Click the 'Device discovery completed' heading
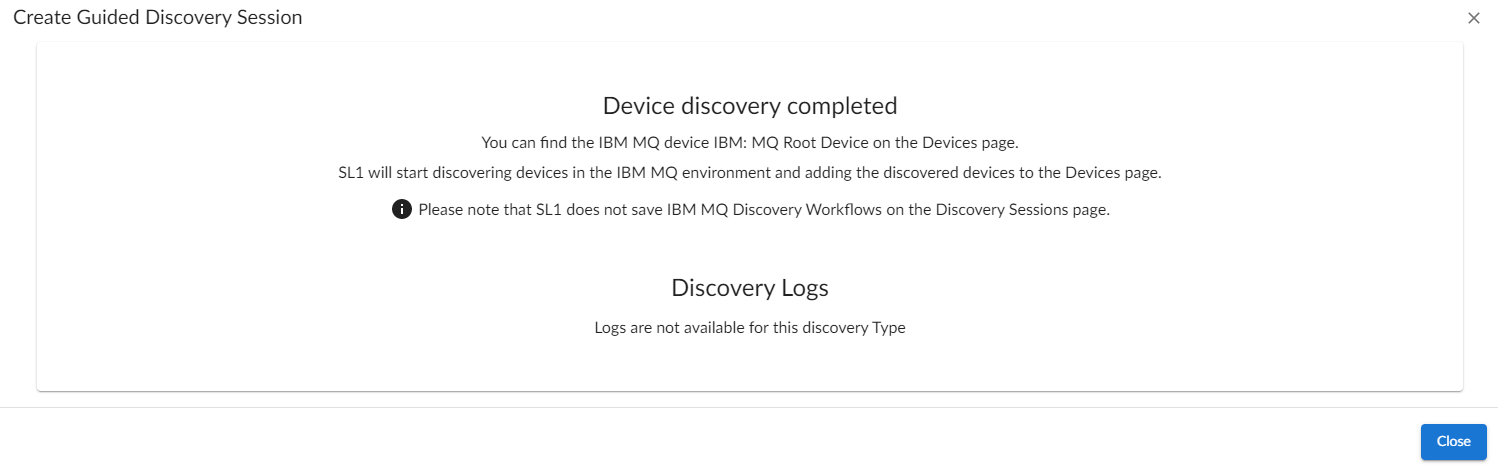The width and height of the screenshot is (1498, 469). coord(749,106)
